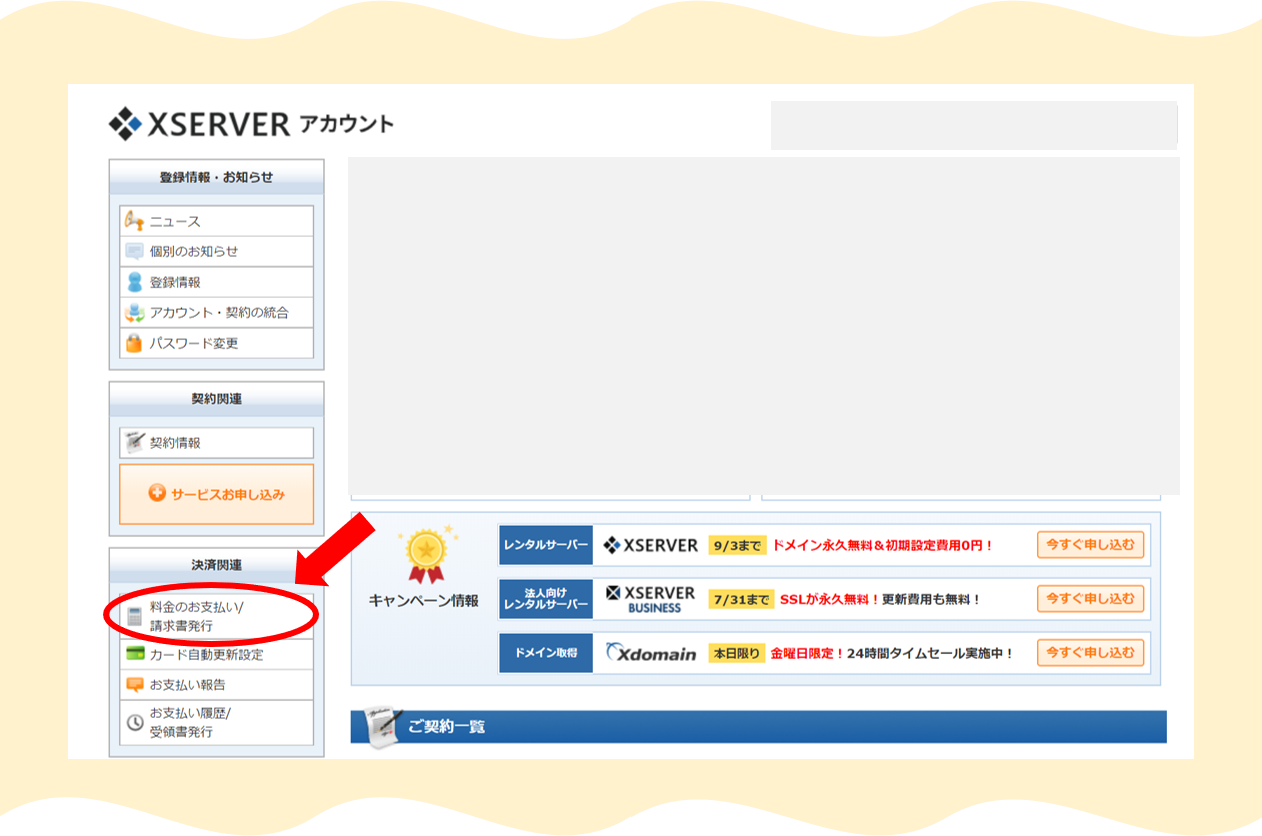Click the 契約関連 section header
Viewport: 1262px width, 836px height.
[216, 399]
